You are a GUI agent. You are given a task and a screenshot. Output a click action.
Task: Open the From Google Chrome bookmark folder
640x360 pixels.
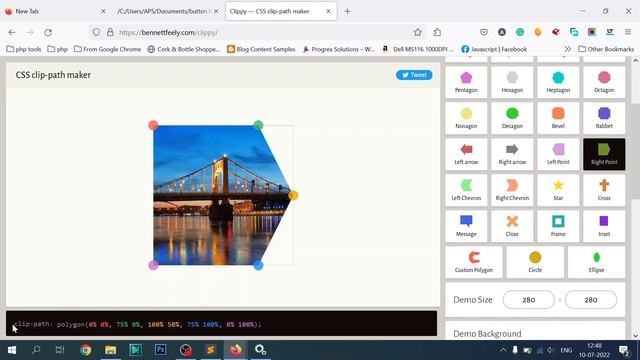107,49
